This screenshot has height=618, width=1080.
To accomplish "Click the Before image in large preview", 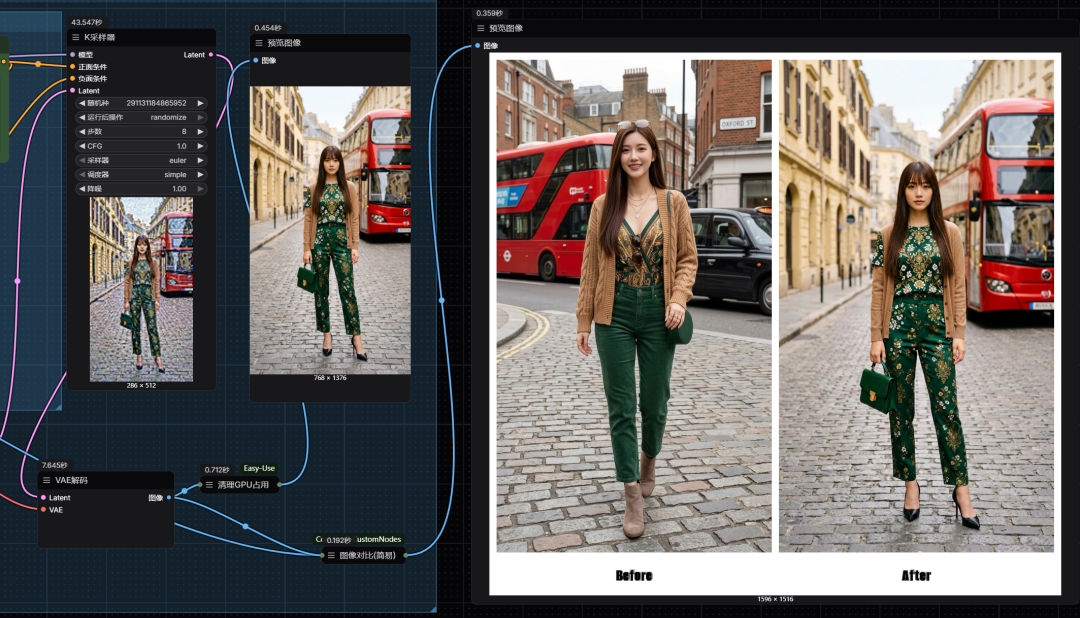I will point(634,306).
